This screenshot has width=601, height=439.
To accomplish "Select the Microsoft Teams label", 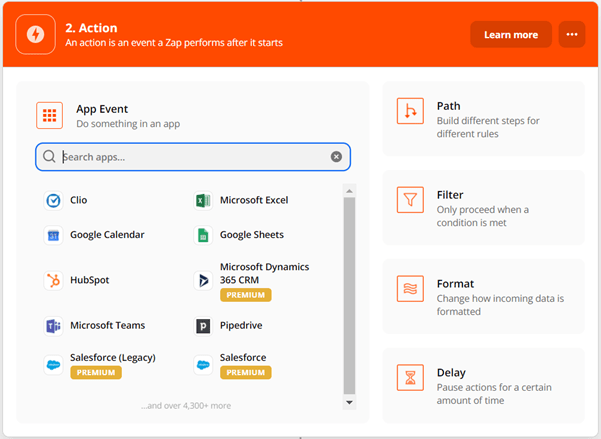I will (x=107, y=326).
